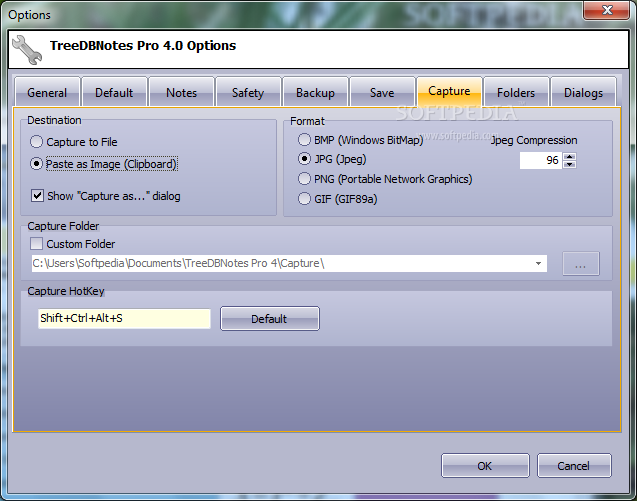Decrease Jpeg Compression with down arrow

(570, 164)
